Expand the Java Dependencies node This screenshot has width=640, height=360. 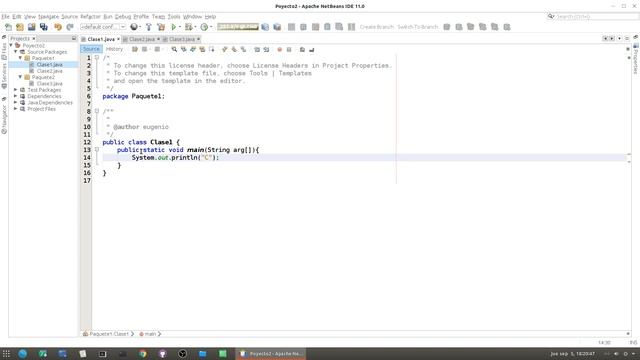point(16,102)
